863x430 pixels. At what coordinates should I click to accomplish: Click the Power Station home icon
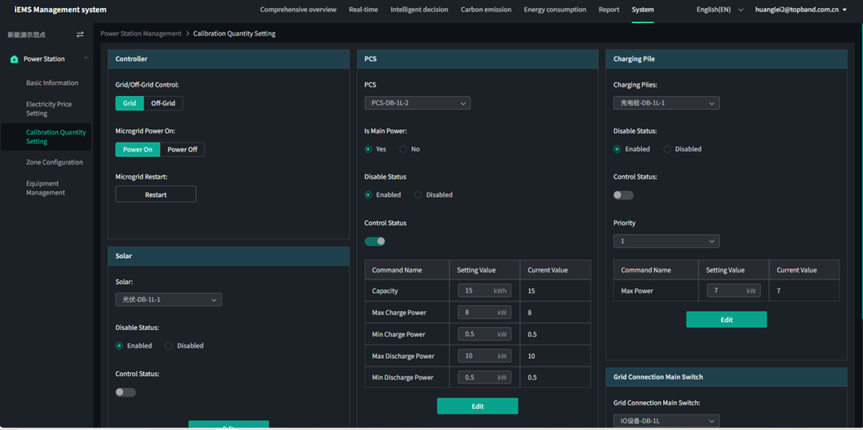(x=14, y=59)
